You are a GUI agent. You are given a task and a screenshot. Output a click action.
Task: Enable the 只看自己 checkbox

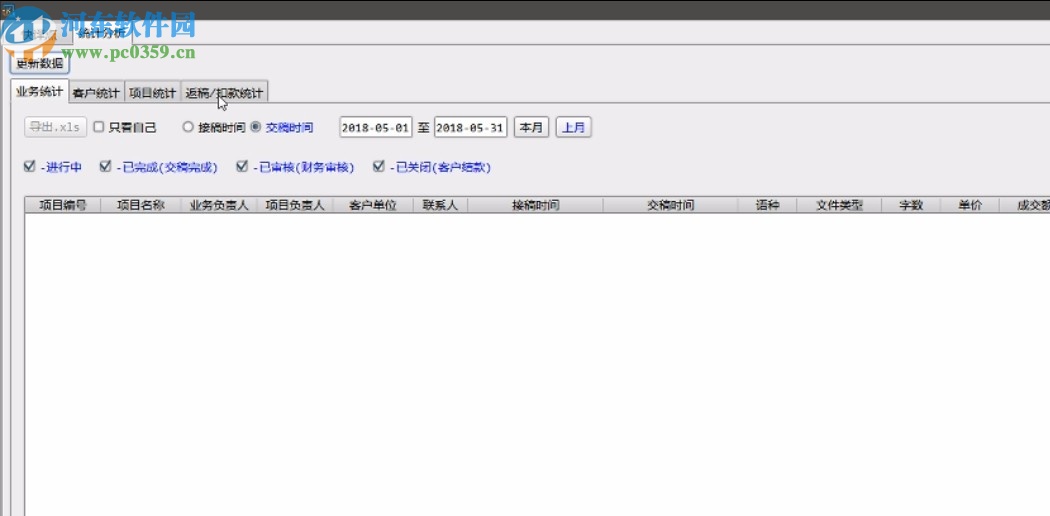98,127
